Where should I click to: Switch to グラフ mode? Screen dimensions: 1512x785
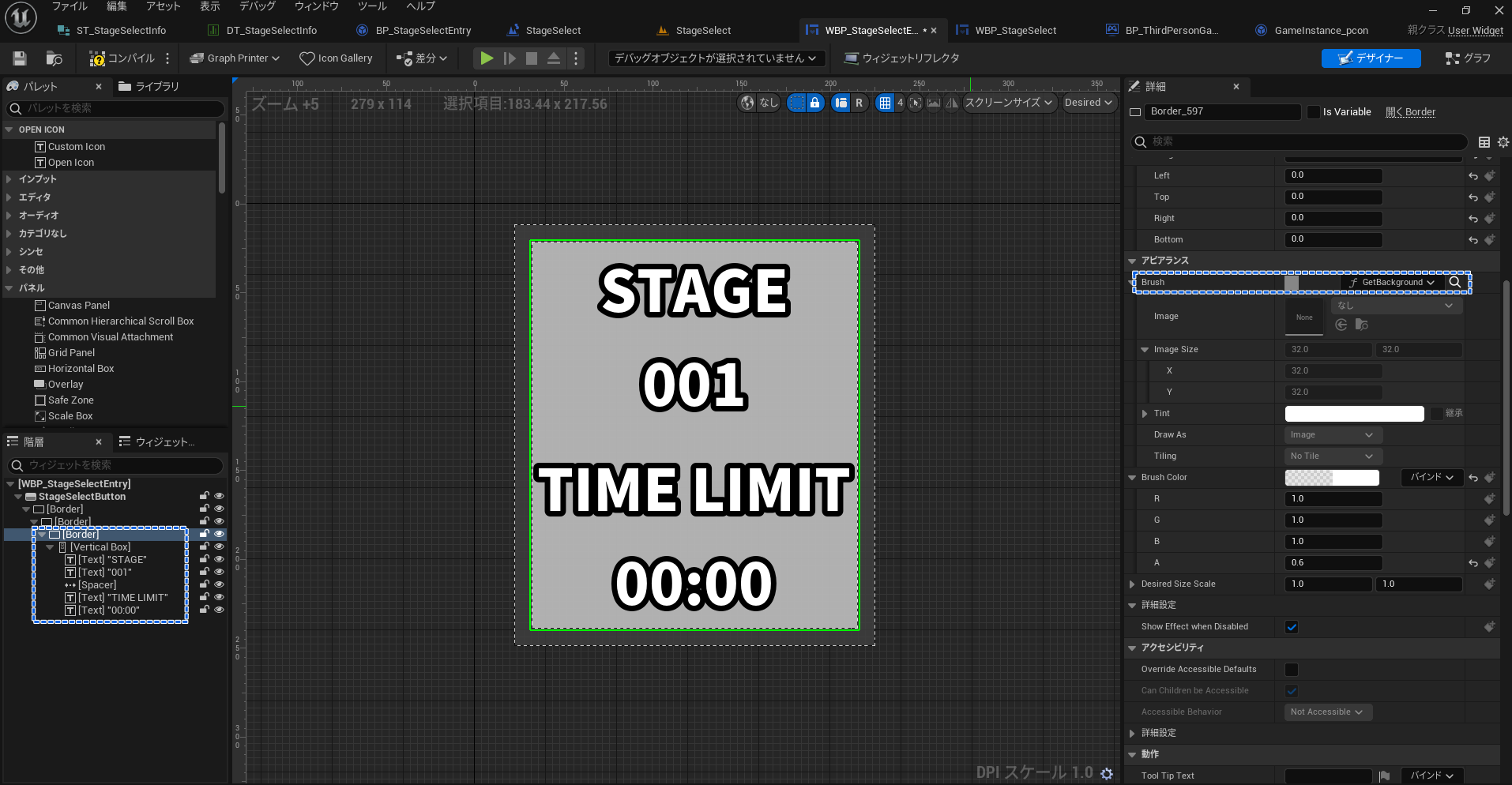(1469, 58)
